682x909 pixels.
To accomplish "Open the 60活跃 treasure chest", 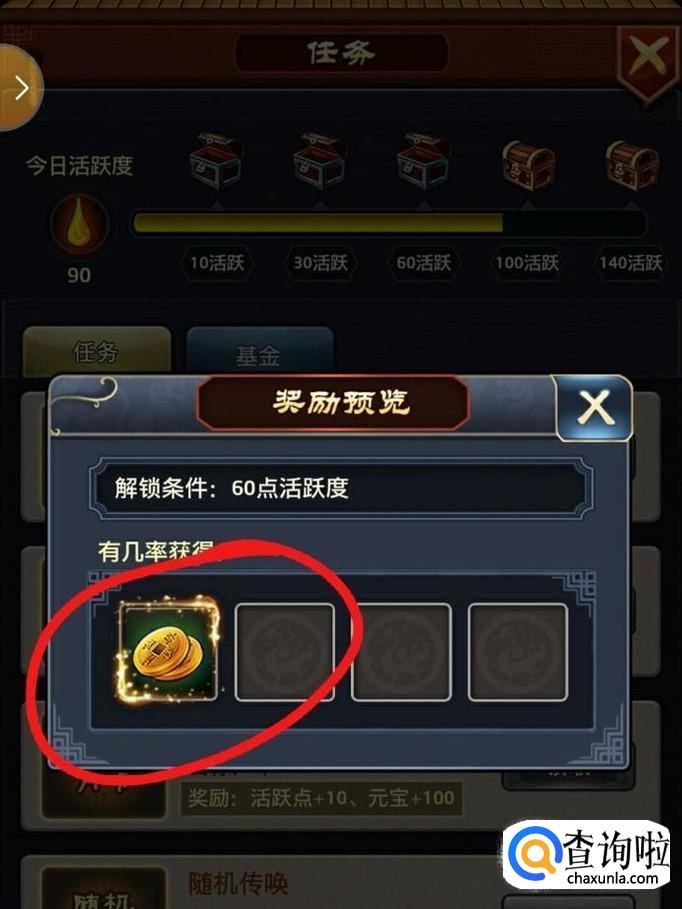I will [x=423, y=161].
